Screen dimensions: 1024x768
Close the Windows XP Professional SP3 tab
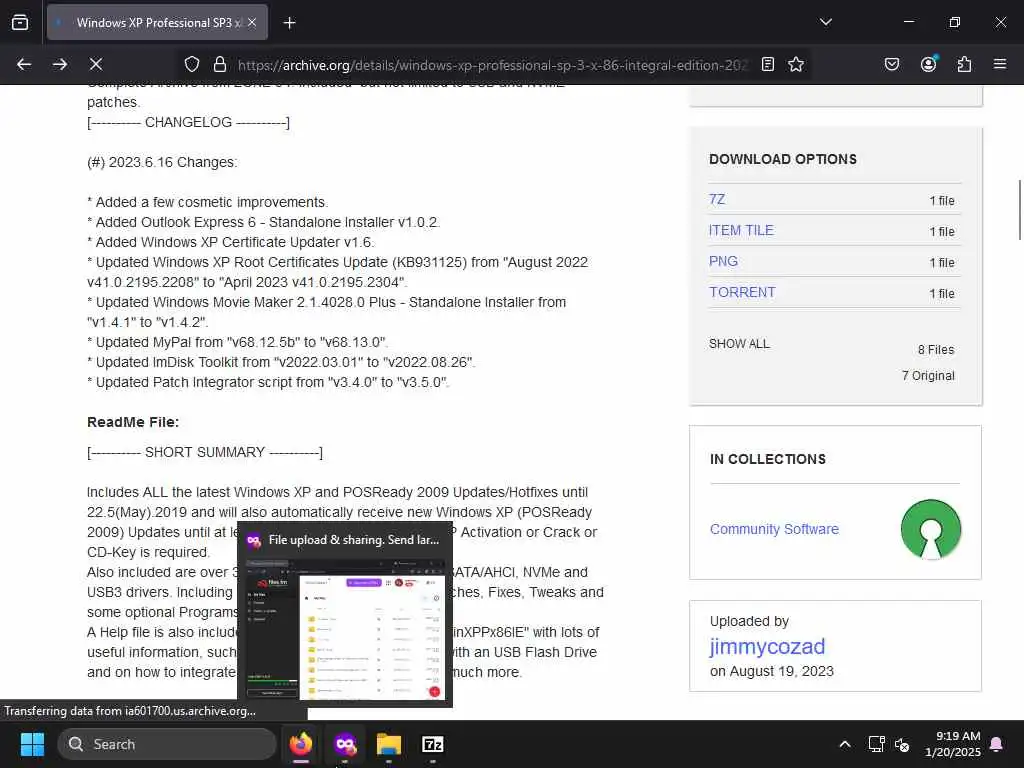[252, 22]
